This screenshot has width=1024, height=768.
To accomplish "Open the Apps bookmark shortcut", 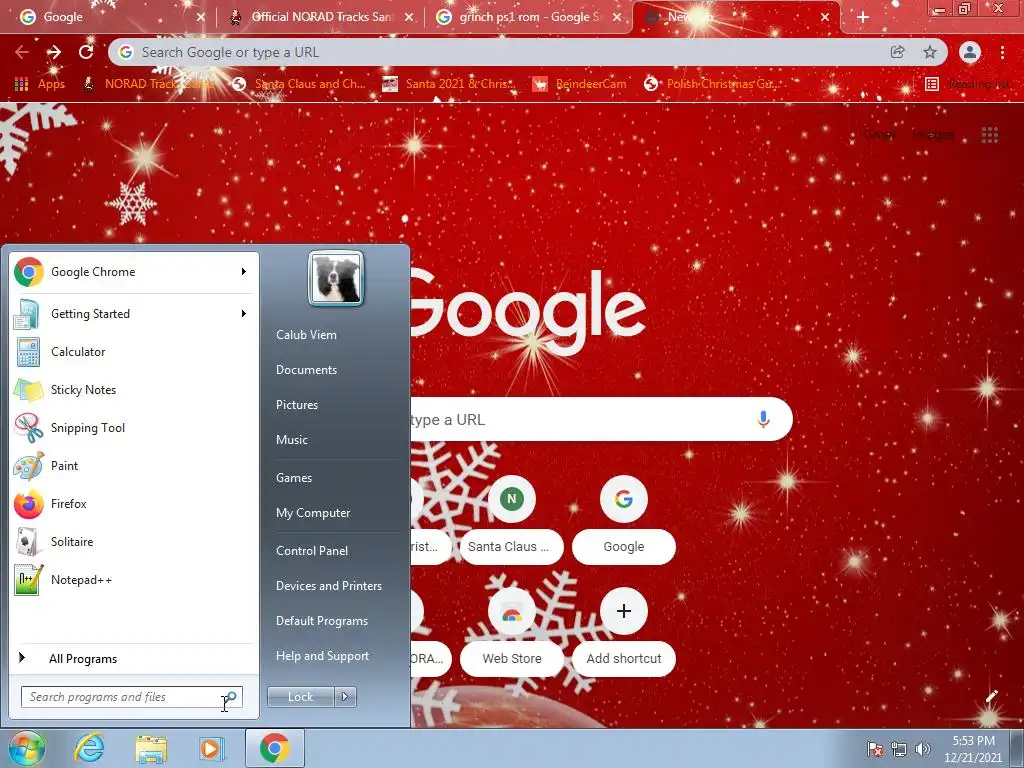I will [x=39, y=84].
